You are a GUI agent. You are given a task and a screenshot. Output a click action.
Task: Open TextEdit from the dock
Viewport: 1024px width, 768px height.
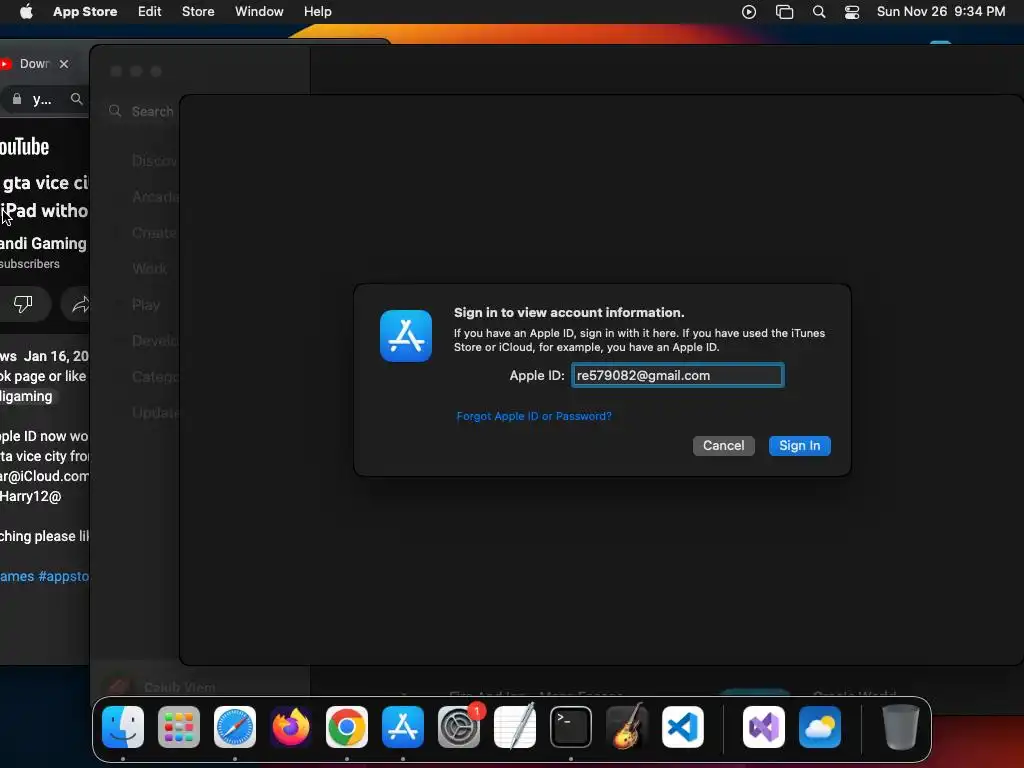tap(515, 727)
